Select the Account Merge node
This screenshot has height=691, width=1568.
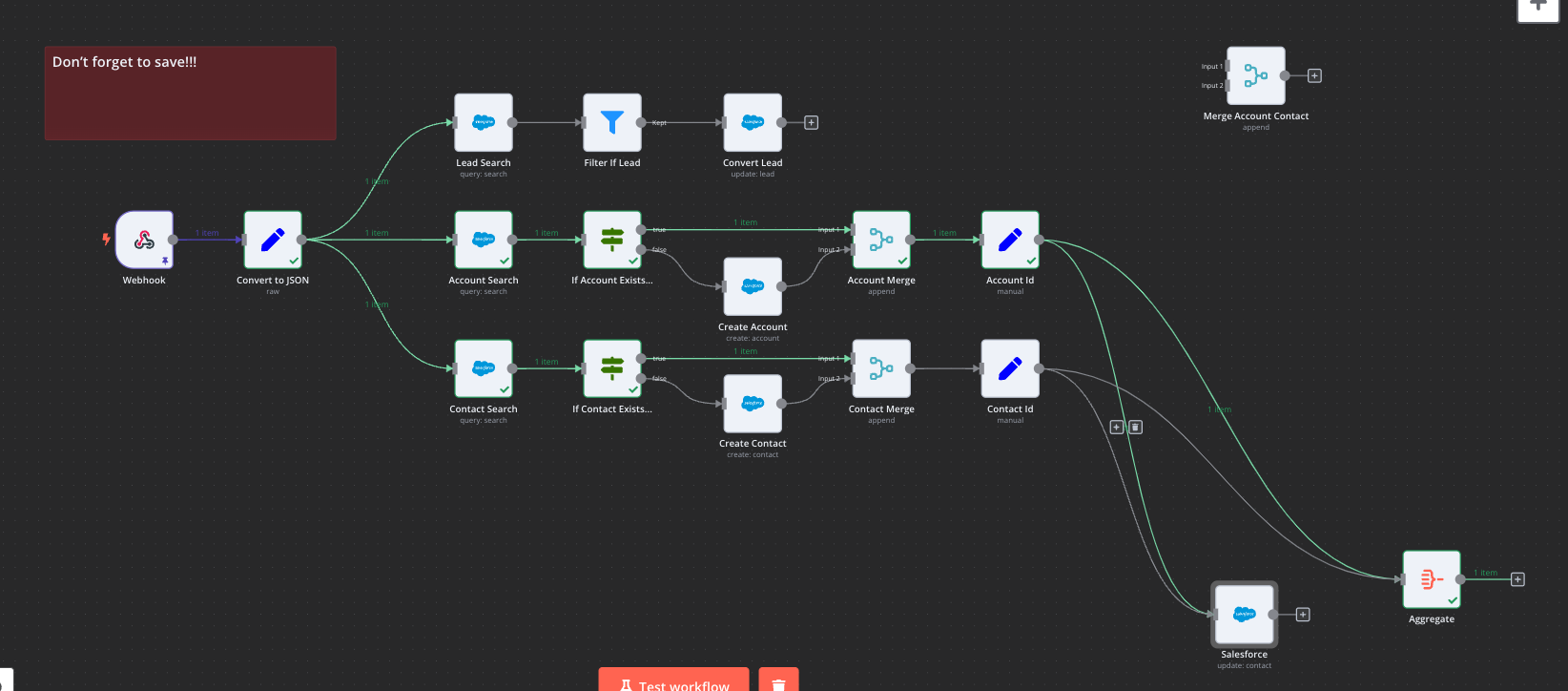point(881,240)
